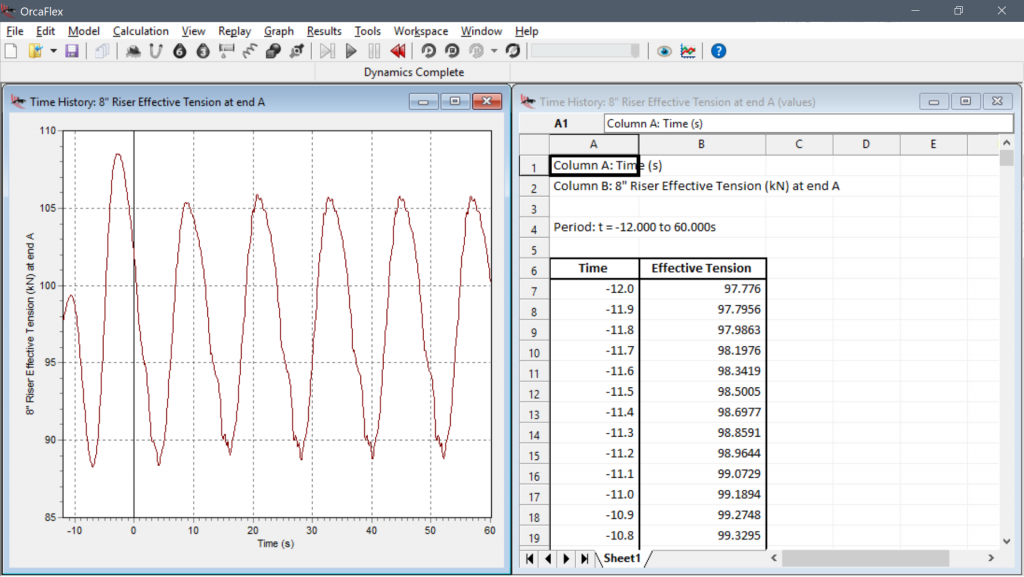Screen dimensions: 1024x577
Task: Click the cell with value 97.776
Action: pos(703,288)
